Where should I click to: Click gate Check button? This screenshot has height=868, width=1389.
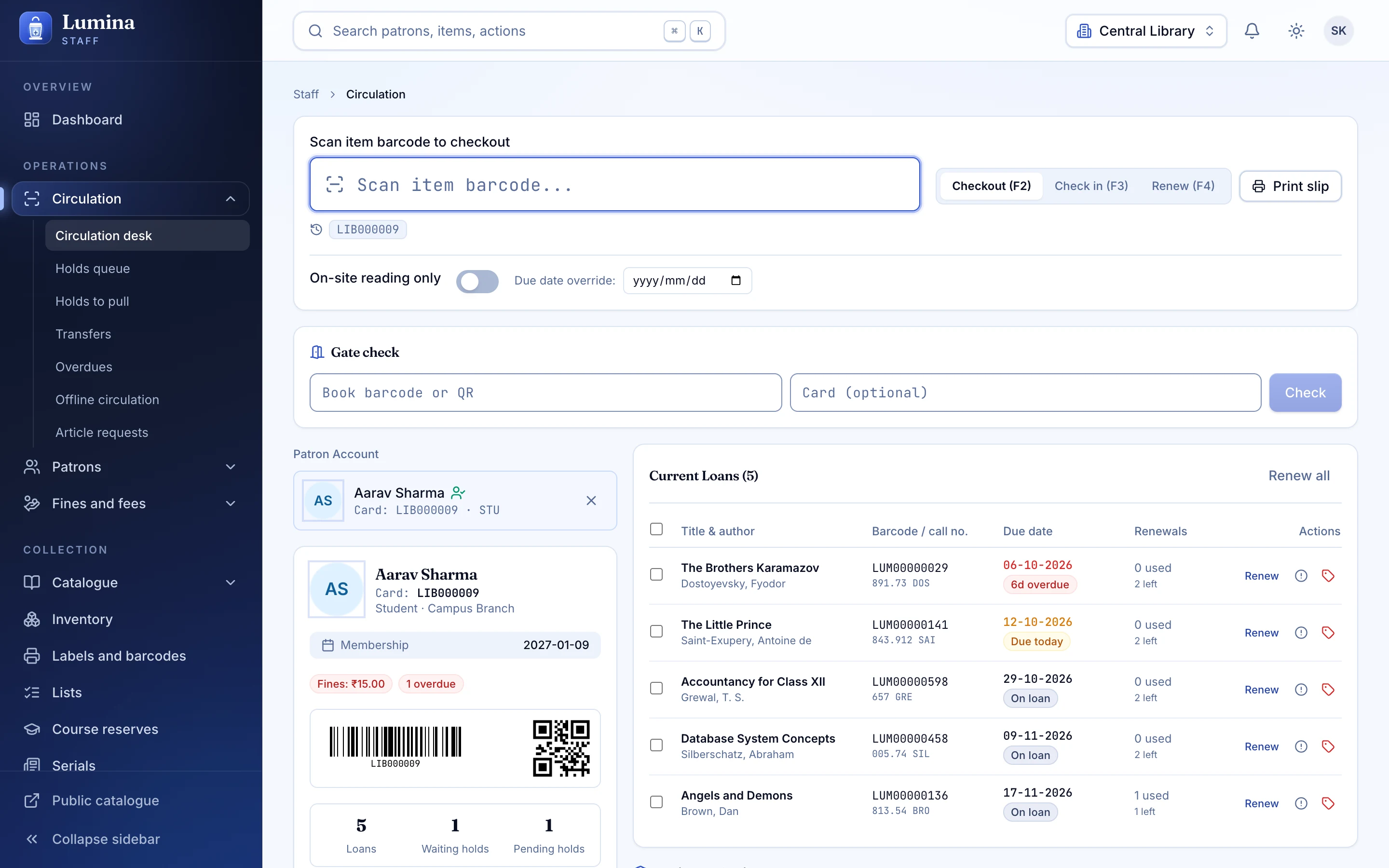tap(1305, 393)
